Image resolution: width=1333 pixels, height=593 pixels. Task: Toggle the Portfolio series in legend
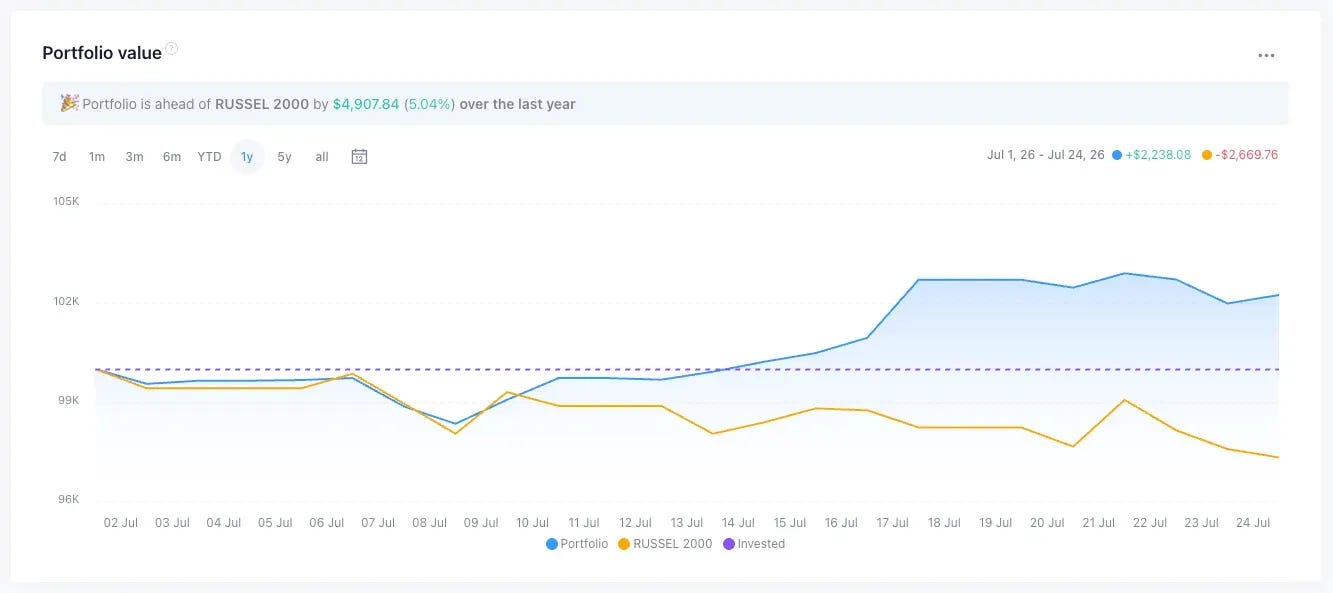[577, 544]
